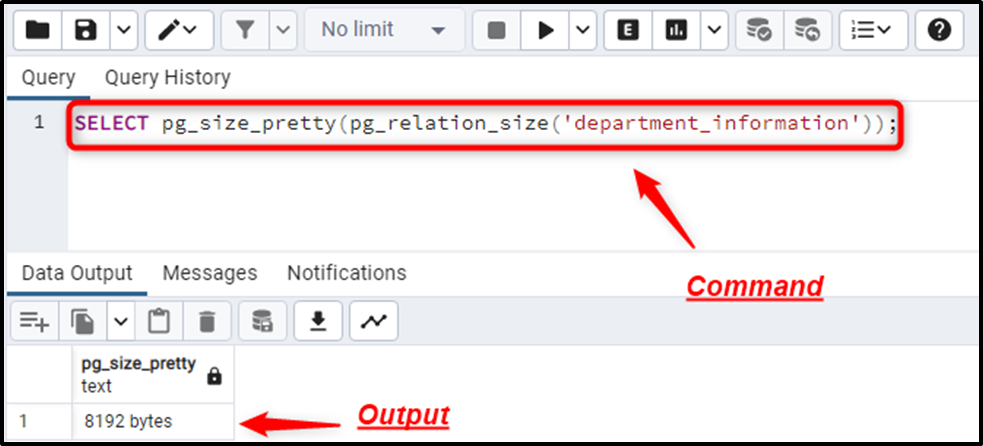
Task: Expand the execute options dropdown arrow
Action: 583,30
